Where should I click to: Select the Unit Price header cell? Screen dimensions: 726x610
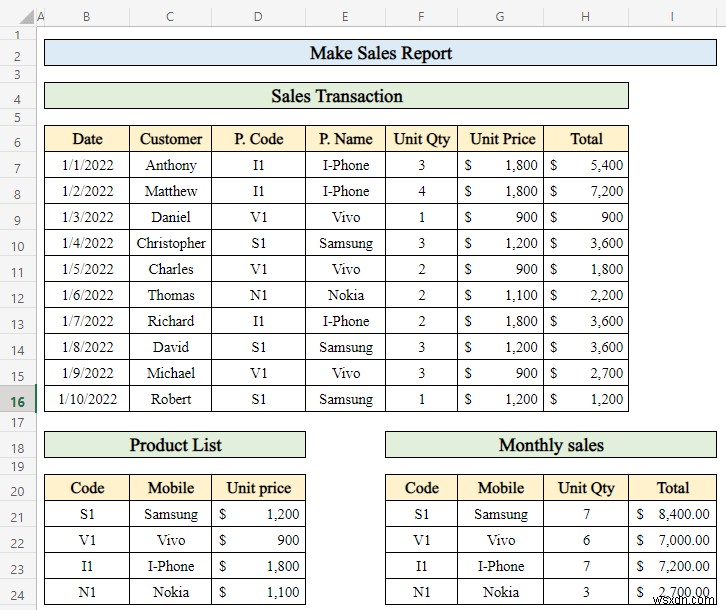pos(501,138)
